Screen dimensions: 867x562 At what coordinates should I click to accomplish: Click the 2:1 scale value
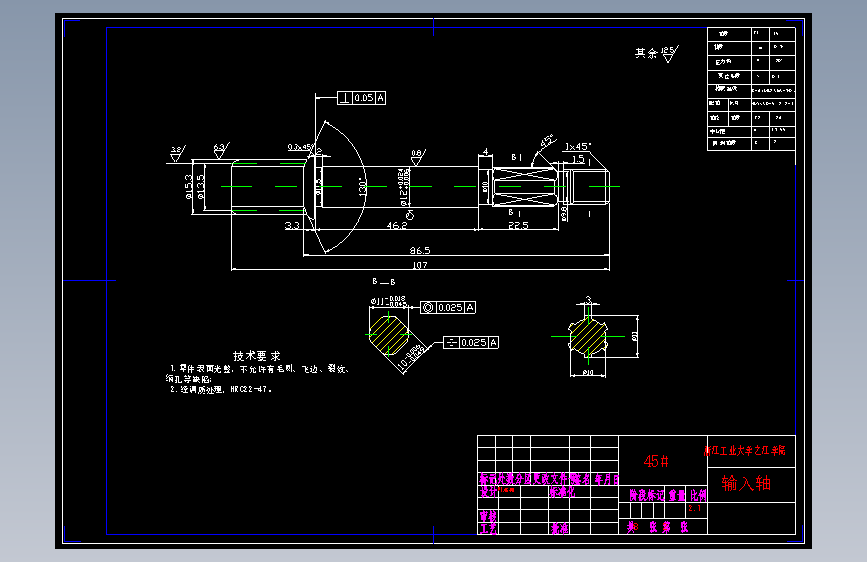pos(695,508)
